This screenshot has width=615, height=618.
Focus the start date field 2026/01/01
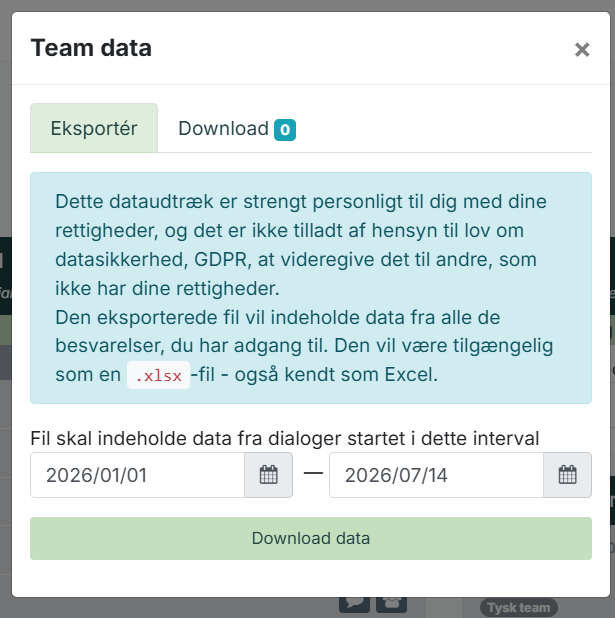(138, 475)
